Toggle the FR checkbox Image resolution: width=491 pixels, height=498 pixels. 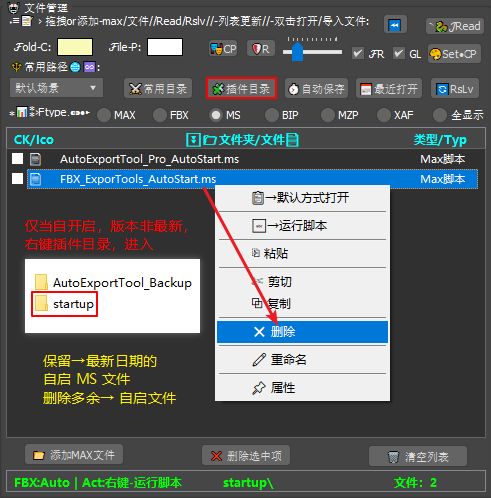tap(358, 53)
